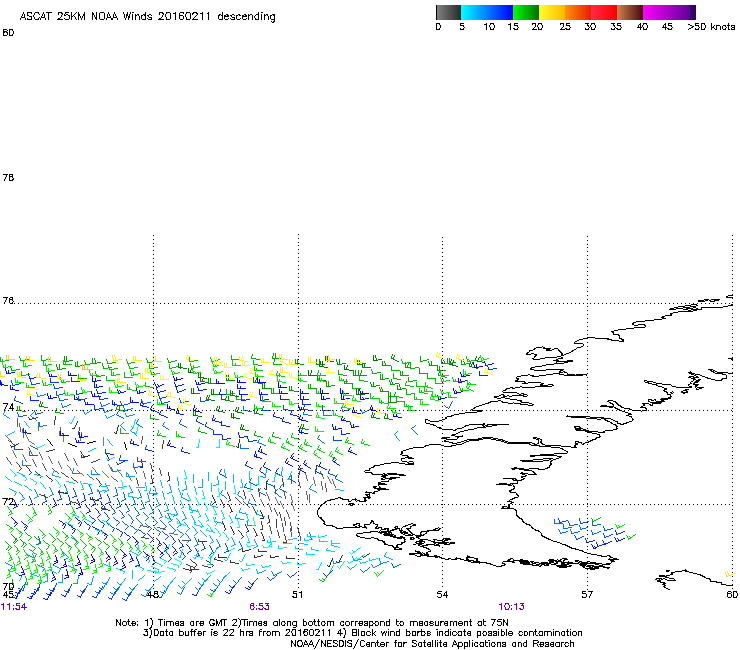The width and height of the screenshot is (740, 650).
Task: Click the 'NOAA/NESDIS/Center for Satellite Applications and Research' credit
Action: coord(432,644)
